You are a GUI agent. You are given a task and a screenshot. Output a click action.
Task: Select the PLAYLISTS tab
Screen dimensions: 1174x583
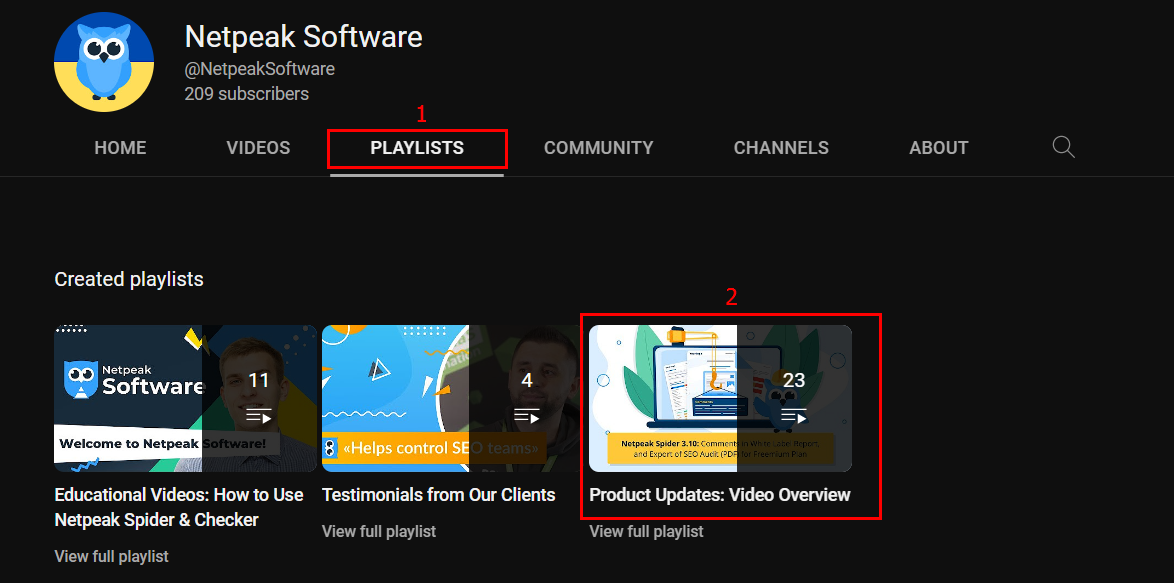(x=417, y=148)
